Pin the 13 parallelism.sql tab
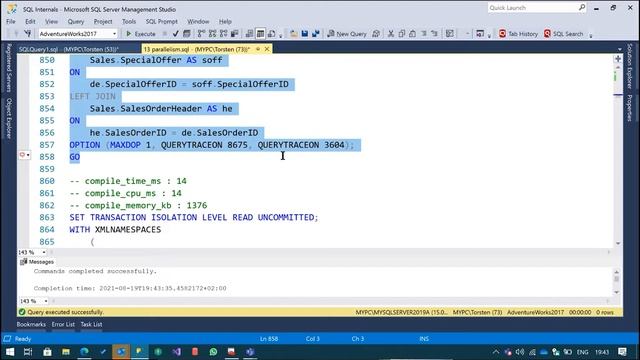 (x=258, y=49)
